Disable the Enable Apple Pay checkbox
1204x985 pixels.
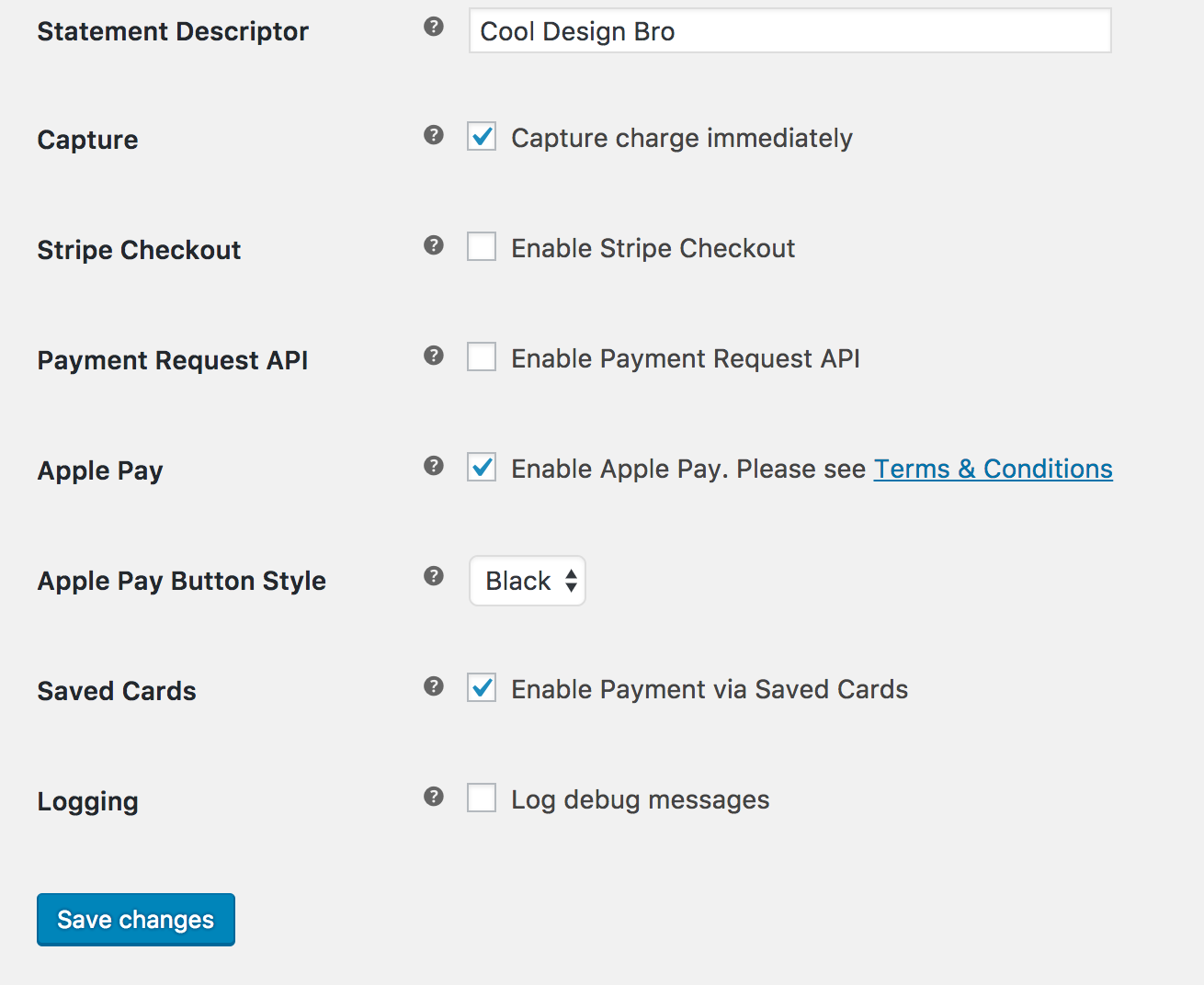point(482,468)
